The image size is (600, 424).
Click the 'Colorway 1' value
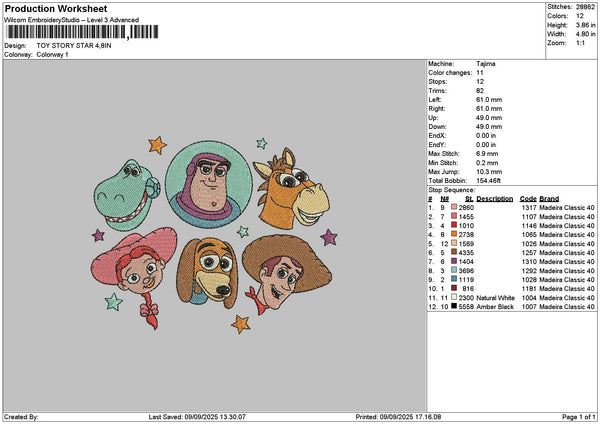52,55
